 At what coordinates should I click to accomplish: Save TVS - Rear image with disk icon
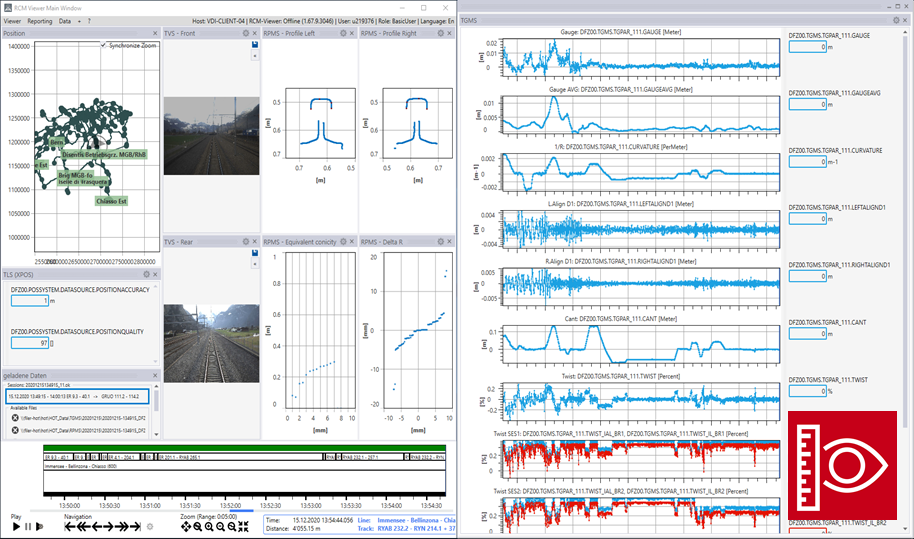tap(255, 252)
